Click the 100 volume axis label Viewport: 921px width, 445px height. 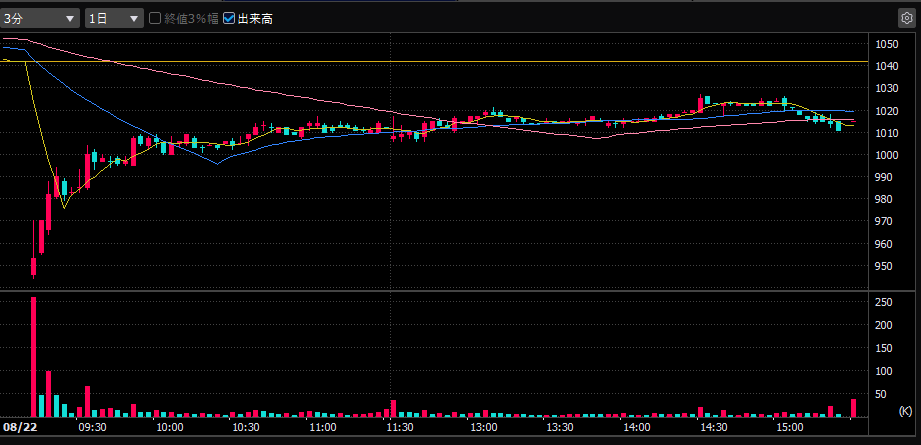pos(884,371)
